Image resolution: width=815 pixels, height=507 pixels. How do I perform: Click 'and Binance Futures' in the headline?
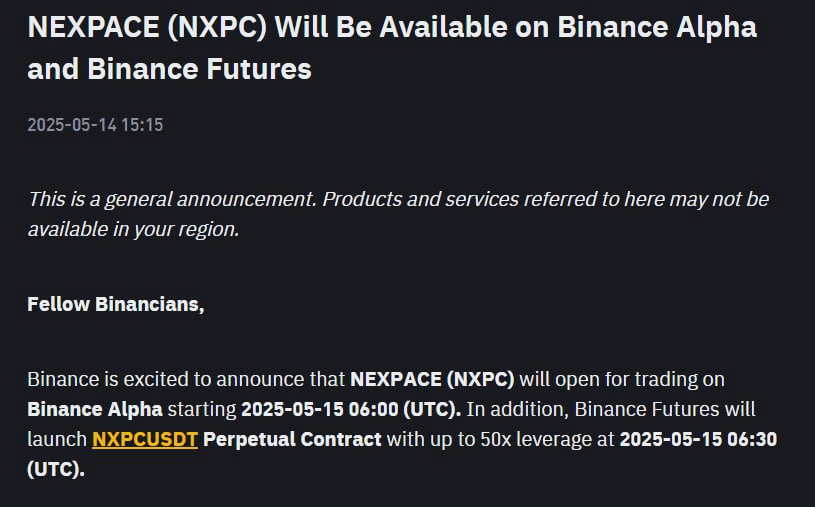(x=169, y=69)
